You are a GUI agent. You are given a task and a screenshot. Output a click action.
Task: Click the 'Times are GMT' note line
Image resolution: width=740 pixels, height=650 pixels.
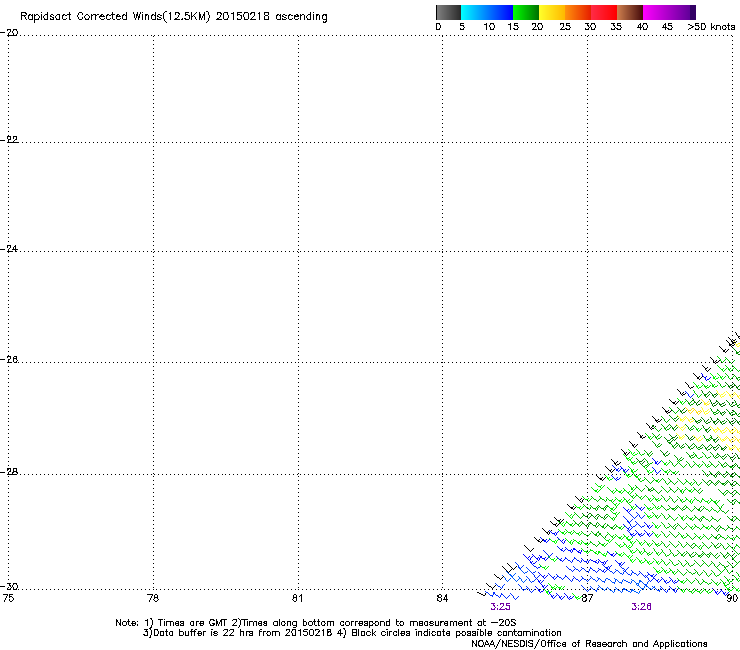pos(316,623)
